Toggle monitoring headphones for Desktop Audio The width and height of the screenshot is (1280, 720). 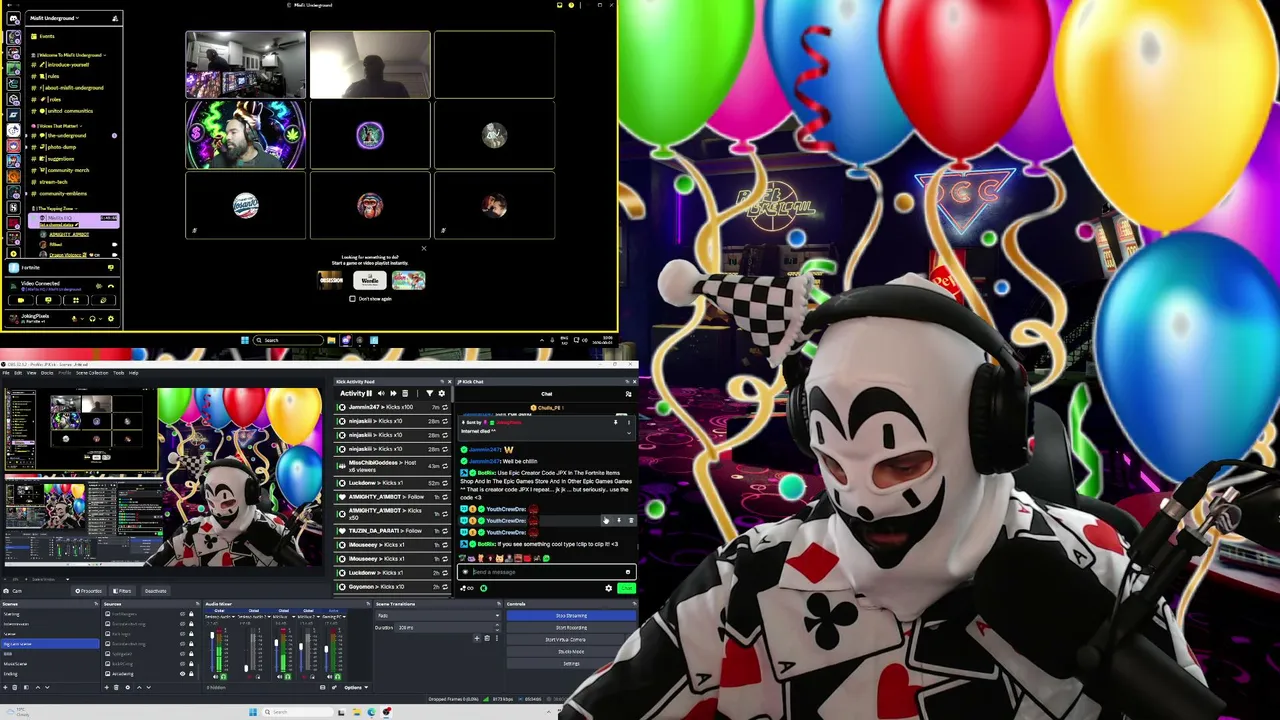coord(224,677)
